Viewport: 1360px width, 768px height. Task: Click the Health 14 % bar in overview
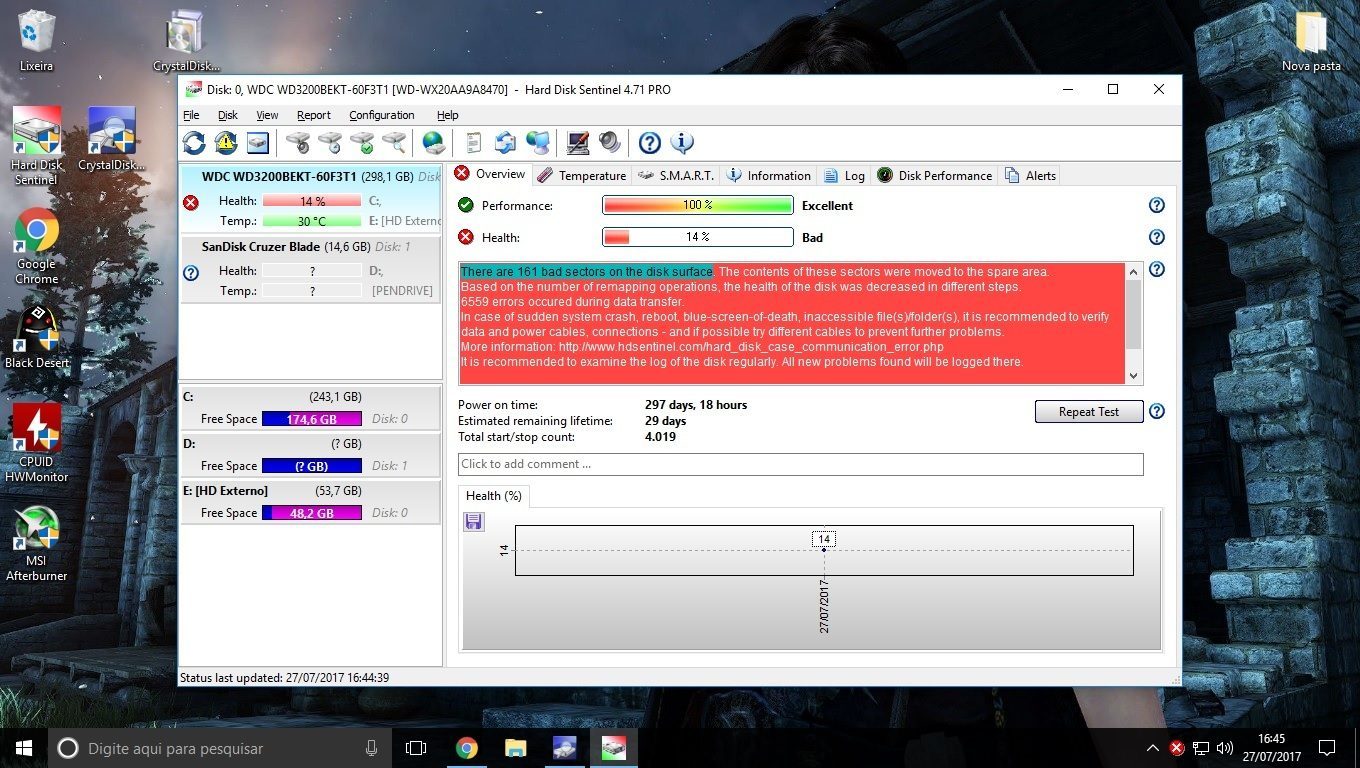tap(698, 237)
